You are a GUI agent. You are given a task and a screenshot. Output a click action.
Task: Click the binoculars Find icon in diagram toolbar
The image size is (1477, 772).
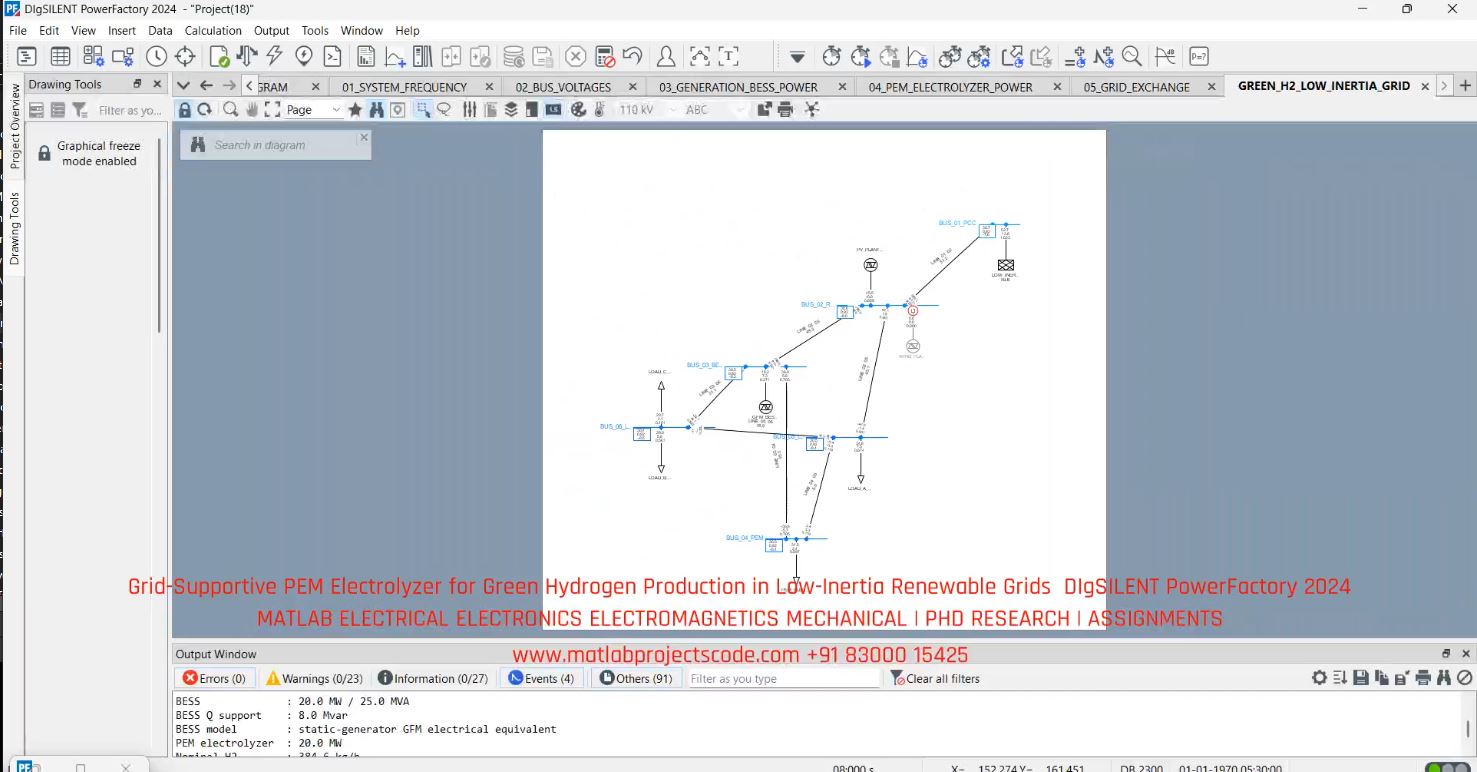[376, 110]
